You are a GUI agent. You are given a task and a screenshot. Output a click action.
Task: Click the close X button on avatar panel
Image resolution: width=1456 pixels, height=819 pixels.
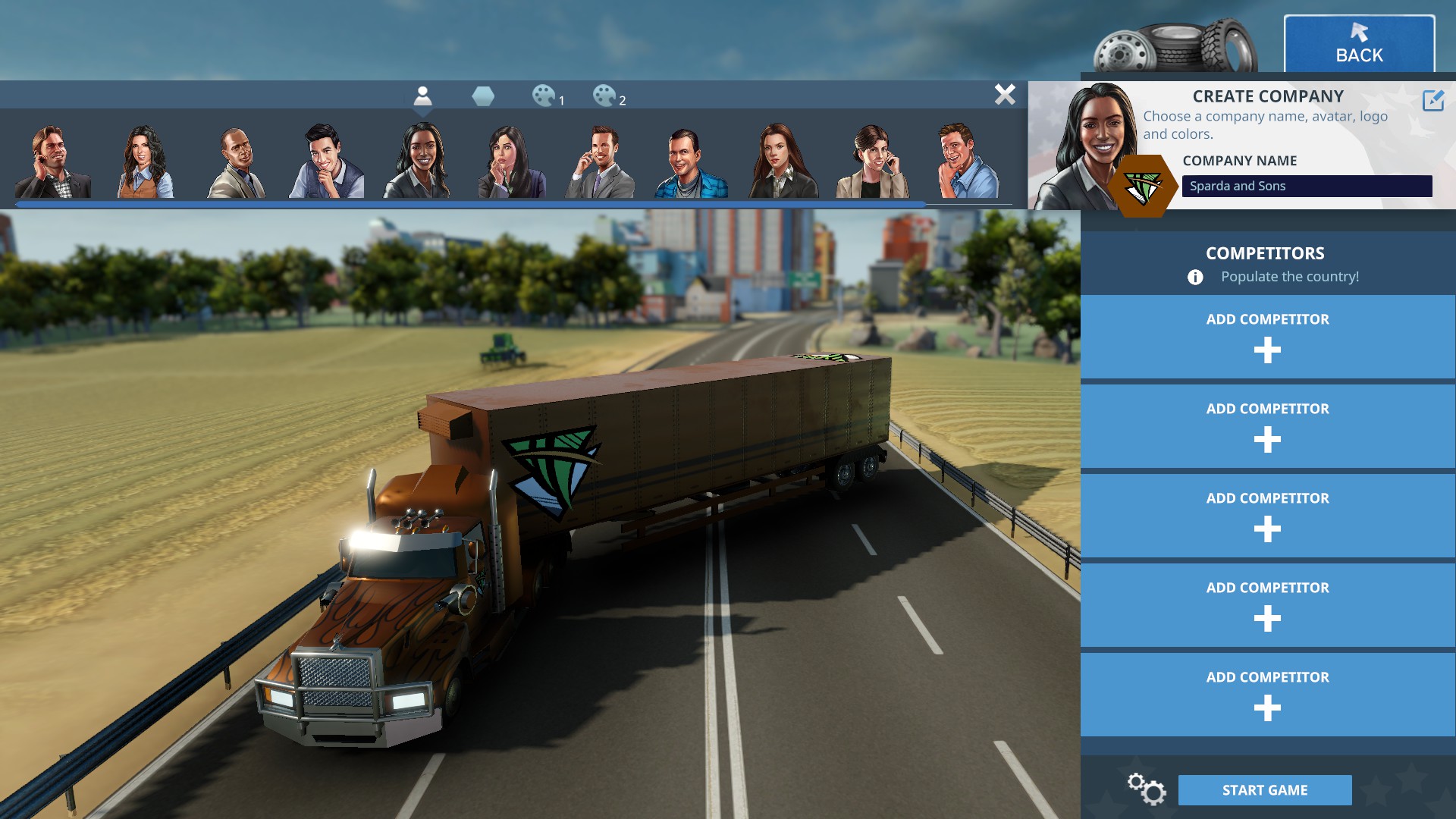click(x=1004, y=94)
